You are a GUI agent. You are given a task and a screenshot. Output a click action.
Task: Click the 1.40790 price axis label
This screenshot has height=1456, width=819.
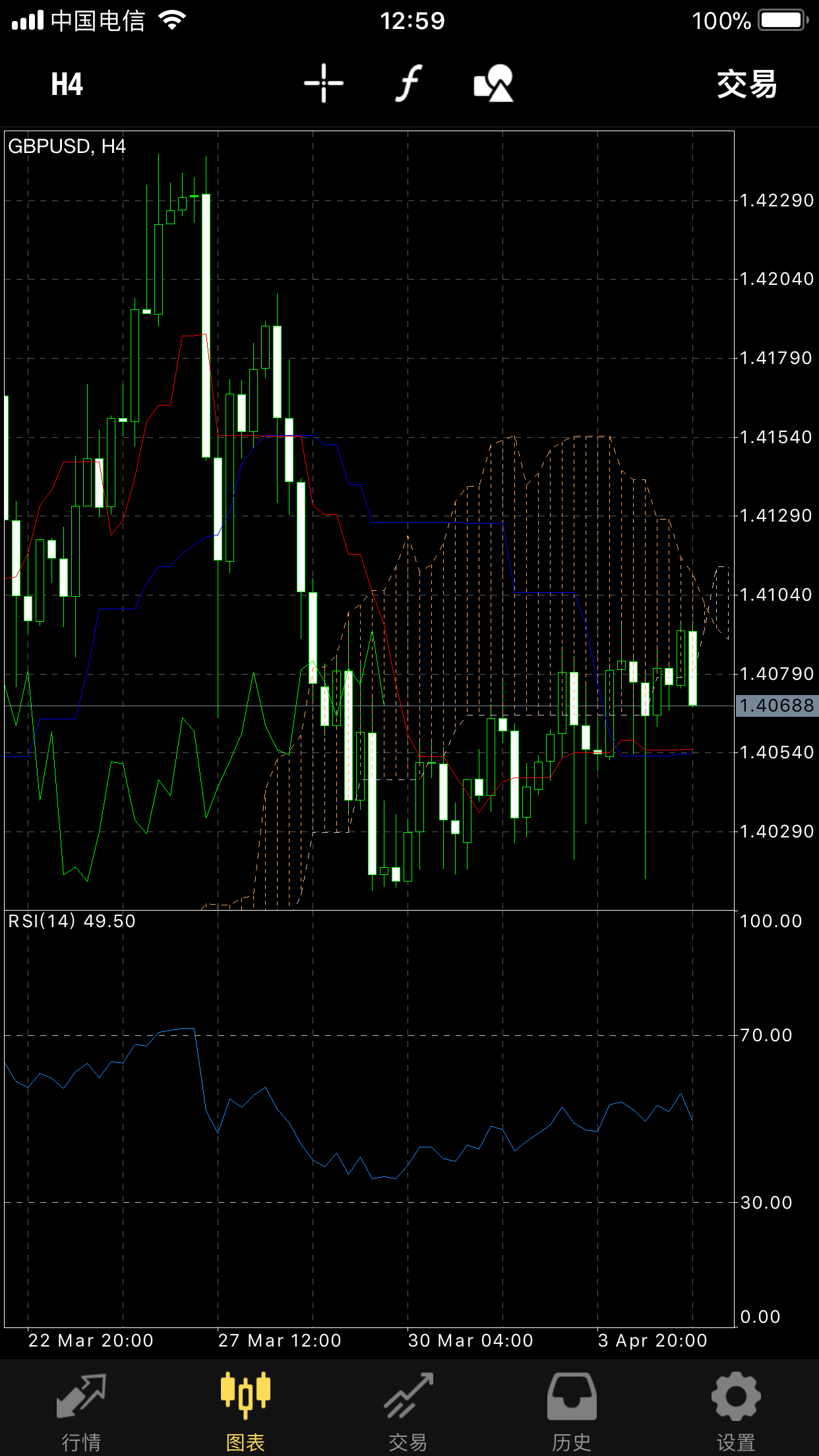[777, 674]
